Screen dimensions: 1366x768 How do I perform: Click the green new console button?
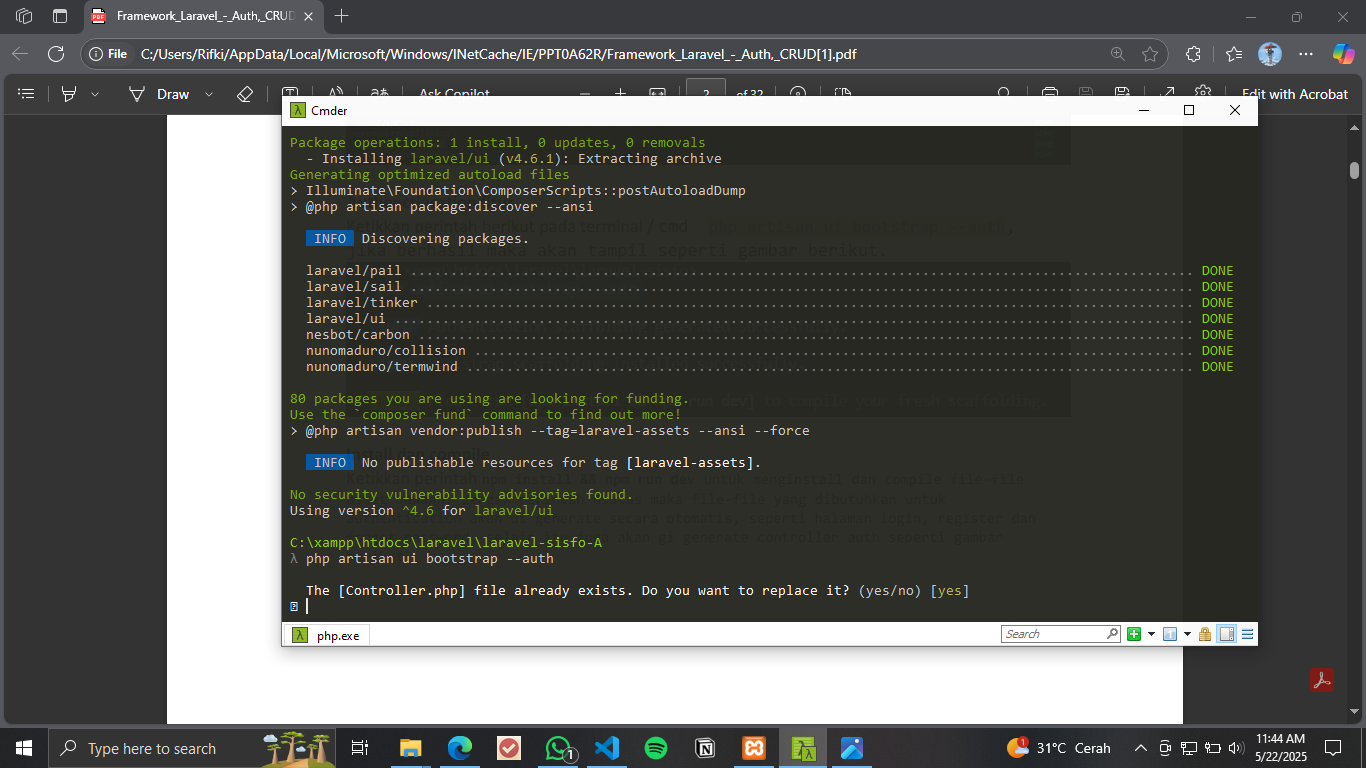(1134, 634)
